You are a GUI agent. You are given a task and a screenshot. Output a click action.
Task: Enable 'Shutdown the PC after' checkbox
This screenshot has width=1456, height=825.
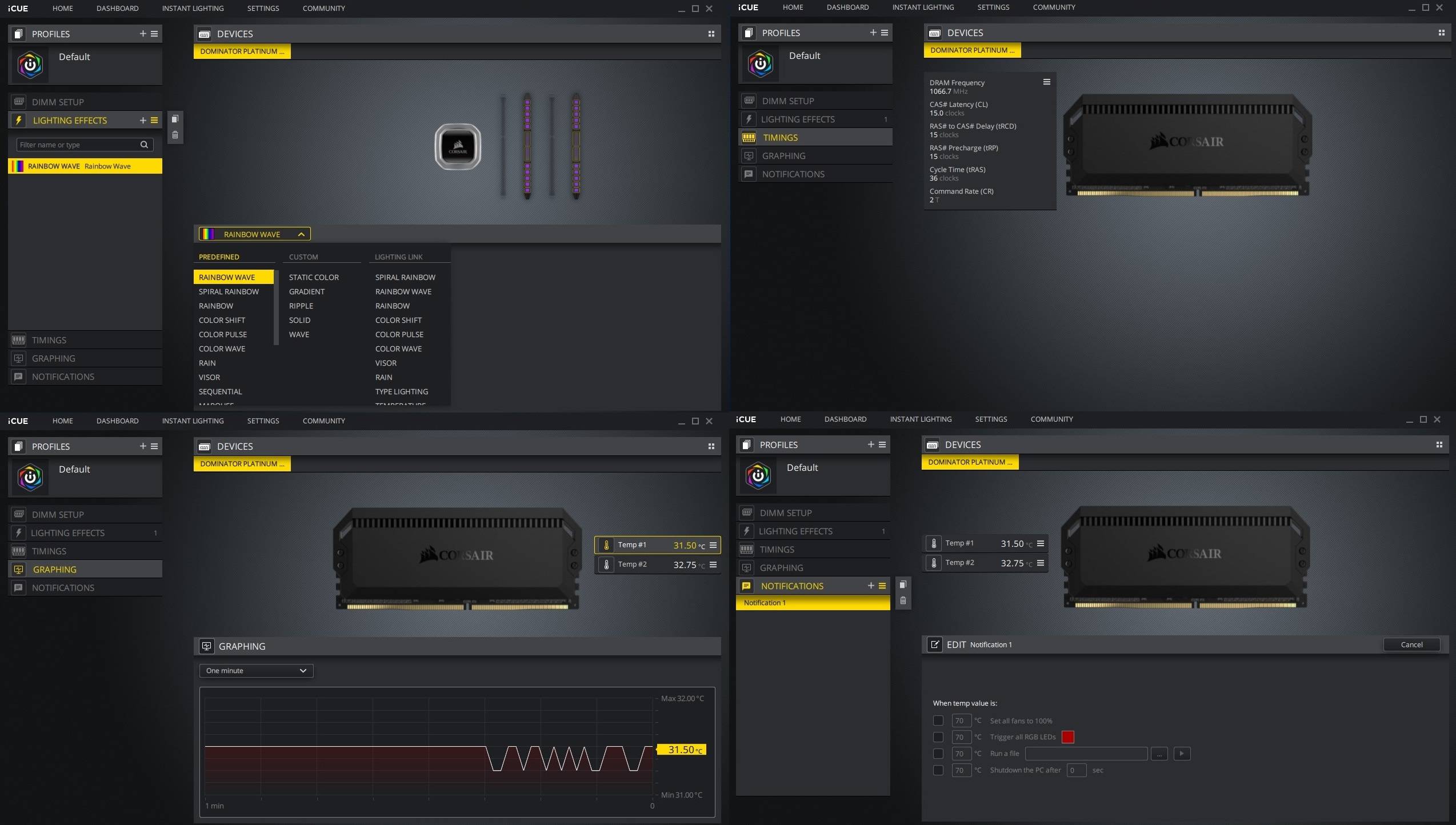[938, 770]
